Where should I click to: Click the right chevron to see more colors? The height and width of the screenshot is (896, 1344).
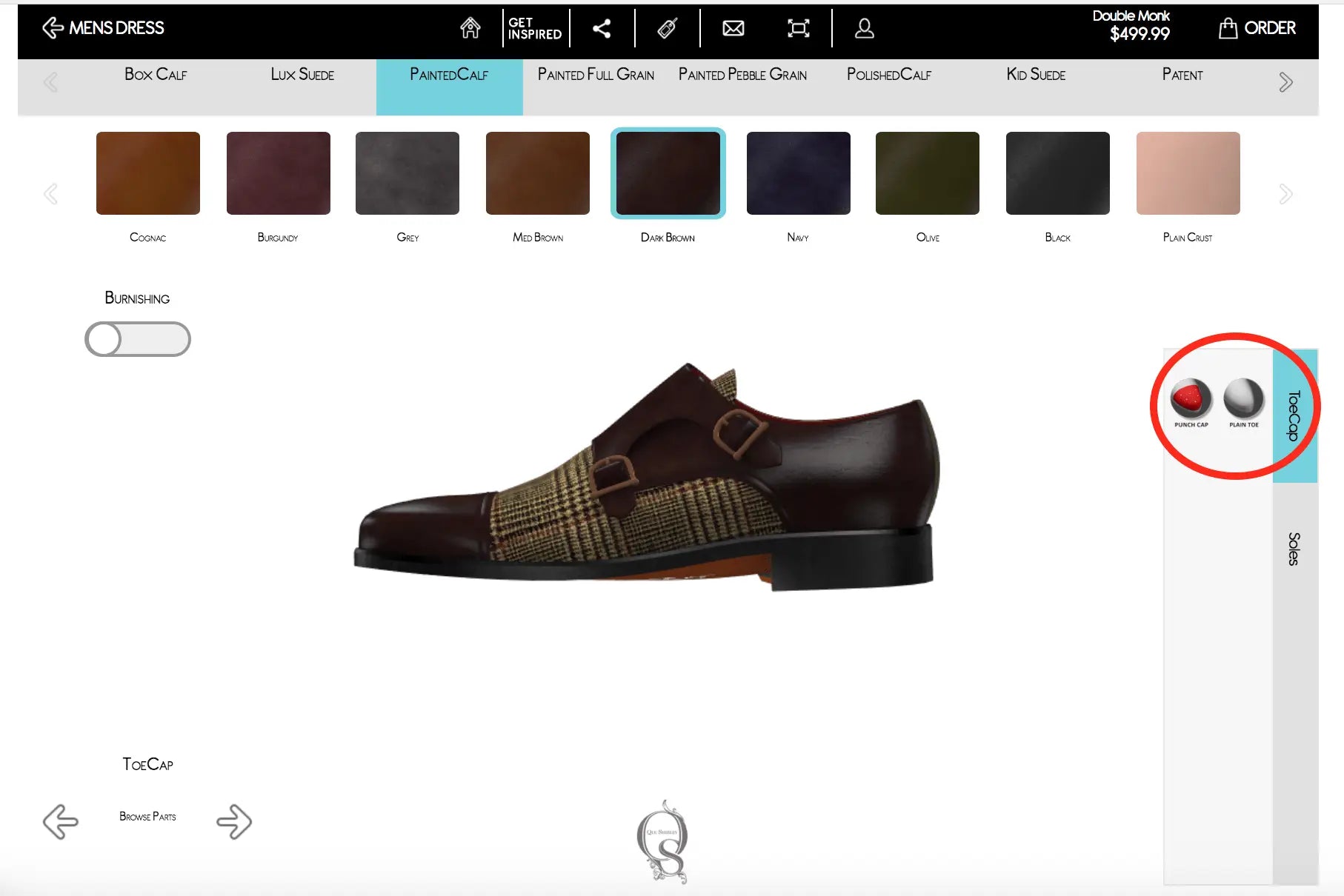point(1285,193)
